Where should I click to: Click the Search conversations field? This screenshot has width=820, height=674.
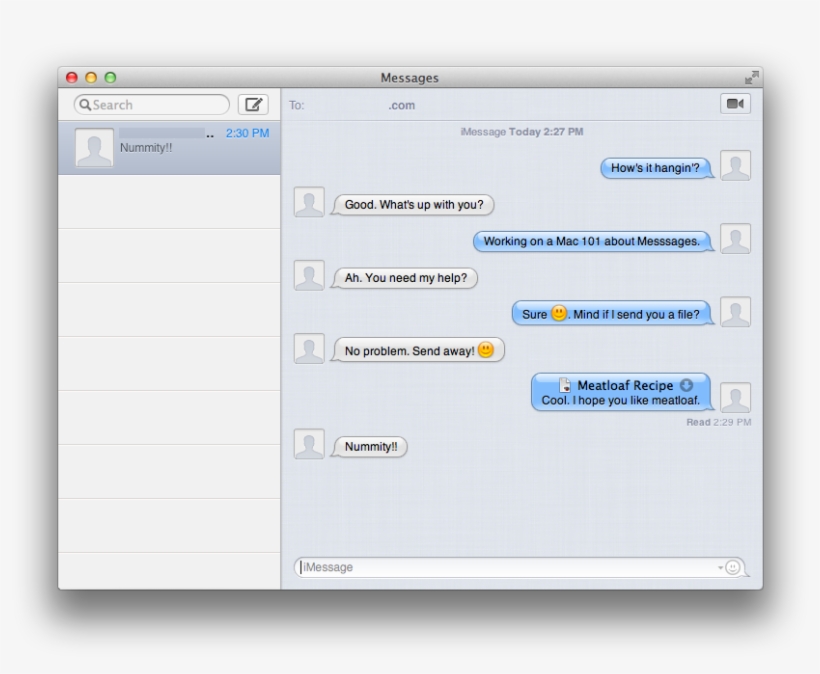[x=152, y=105]
